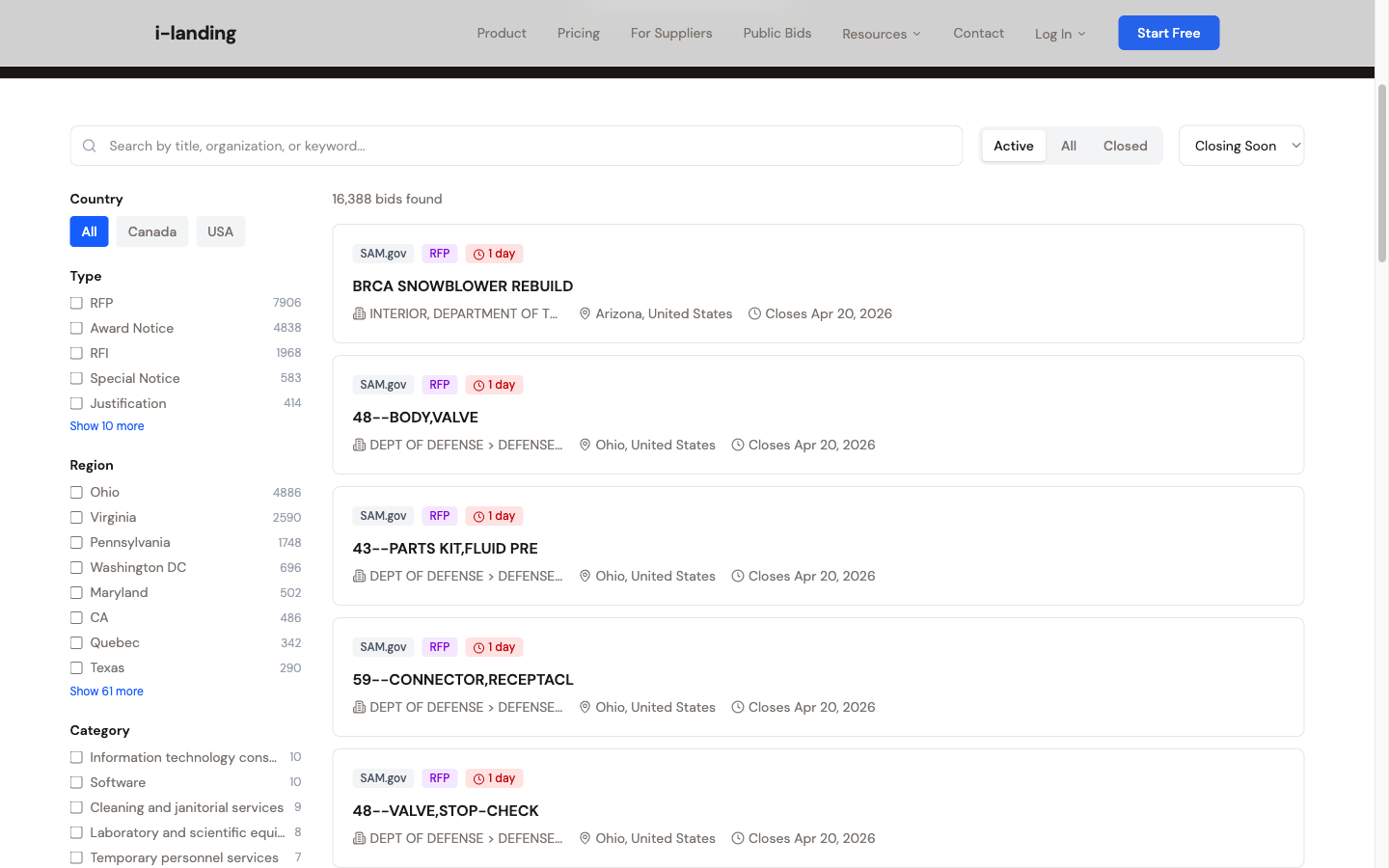
Task: Click building icon beside INTERIOR, DEPARTMENT OF T...
Action: 359,313
